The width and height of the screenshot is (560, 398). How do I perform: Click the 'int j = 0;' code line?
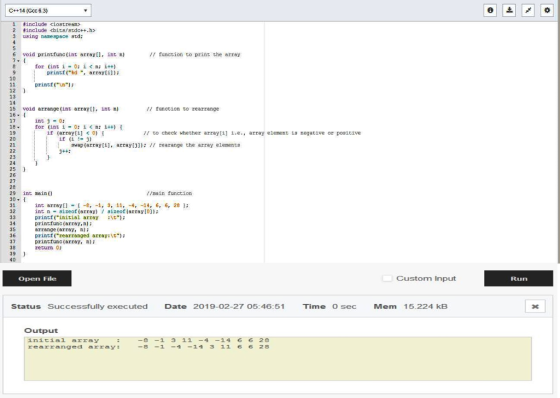[50, 121]
